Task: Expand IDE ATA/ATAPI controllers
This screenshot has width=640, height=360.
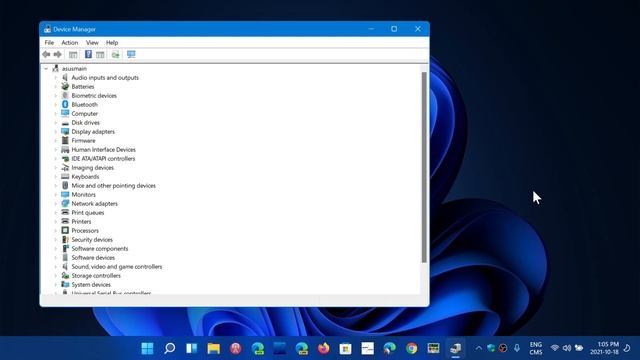Action: [56, 158]
